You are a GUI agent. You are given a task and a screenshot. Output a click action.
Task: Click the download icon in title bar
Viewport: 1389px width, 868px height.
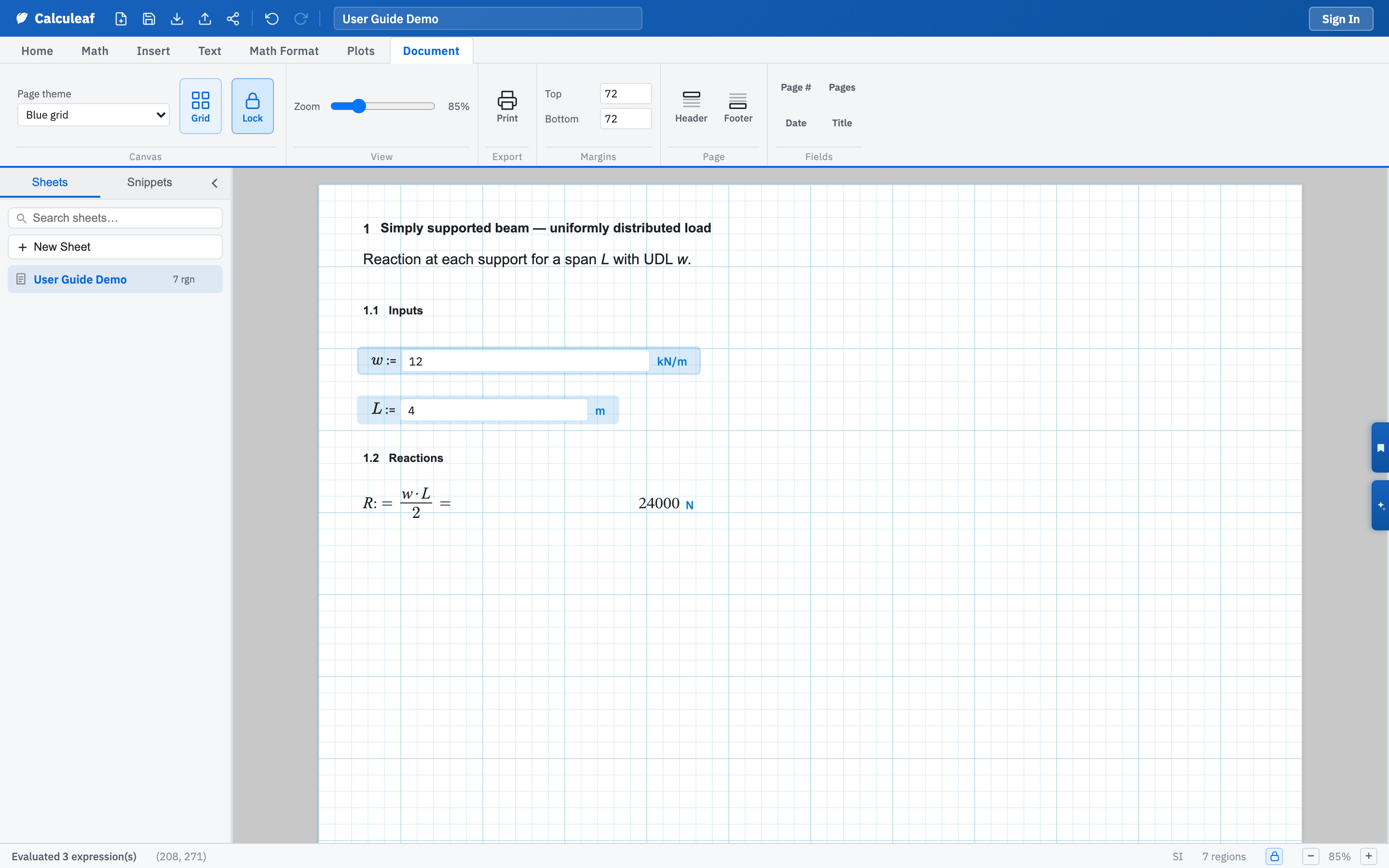[177, 19]
